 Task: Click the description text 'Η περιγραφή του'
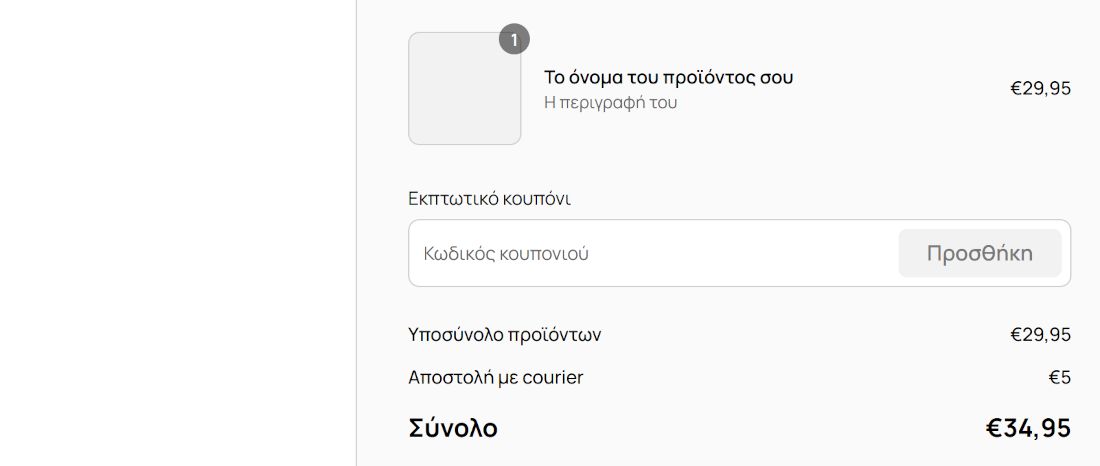[x=610, y=102]
